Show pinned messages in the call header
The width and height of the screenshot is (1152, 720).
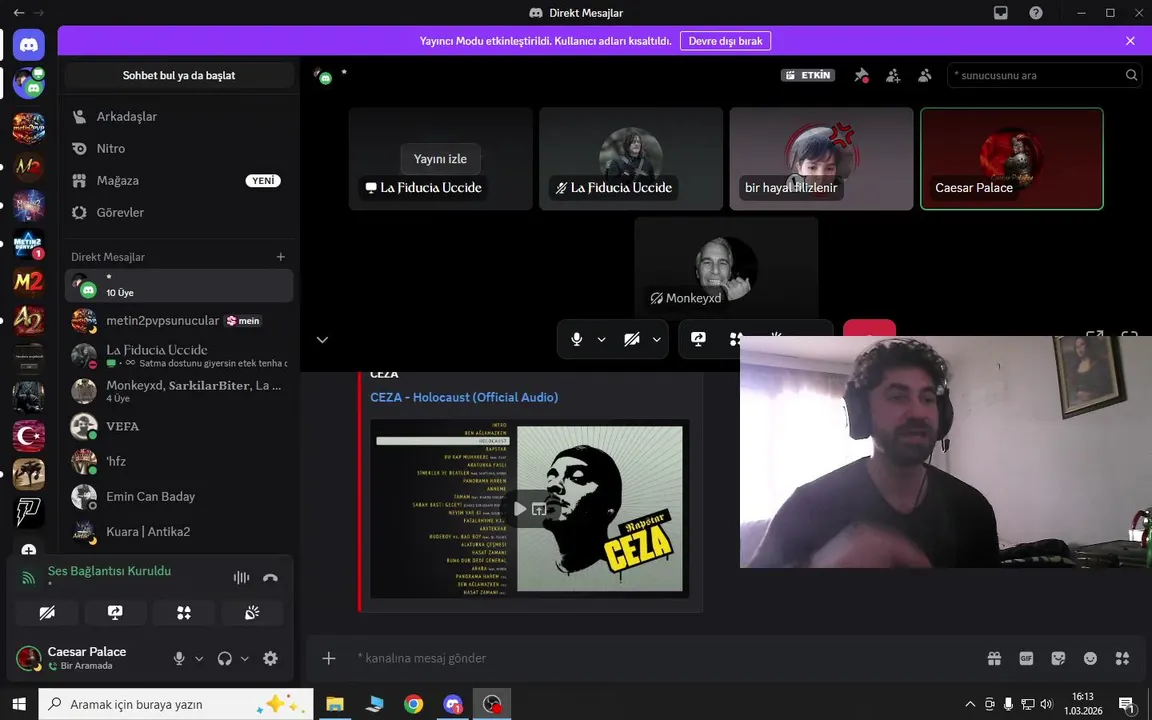[861, 75]
